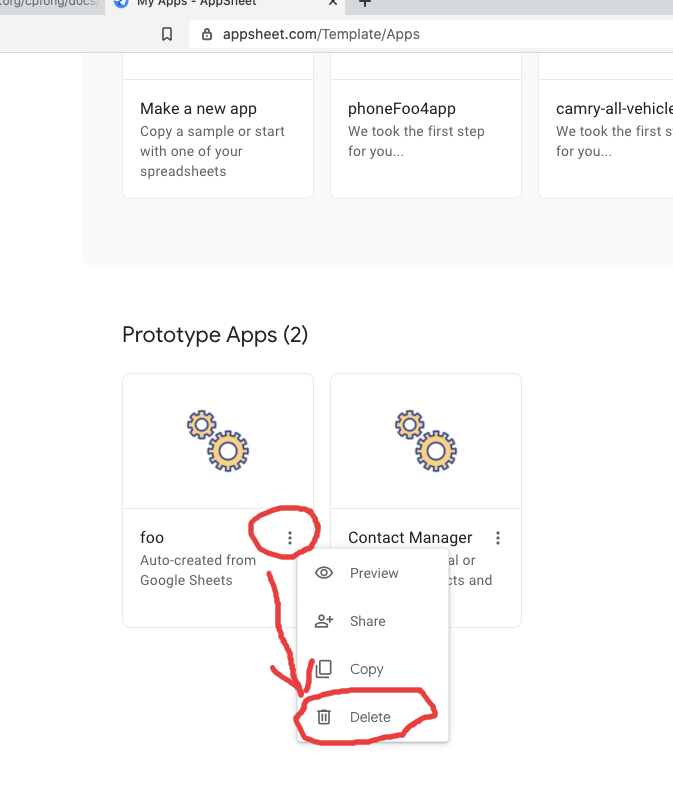Click the foo app's gears thumbnail
This screenshot has width=673, height=787.
tap(218, 440)
